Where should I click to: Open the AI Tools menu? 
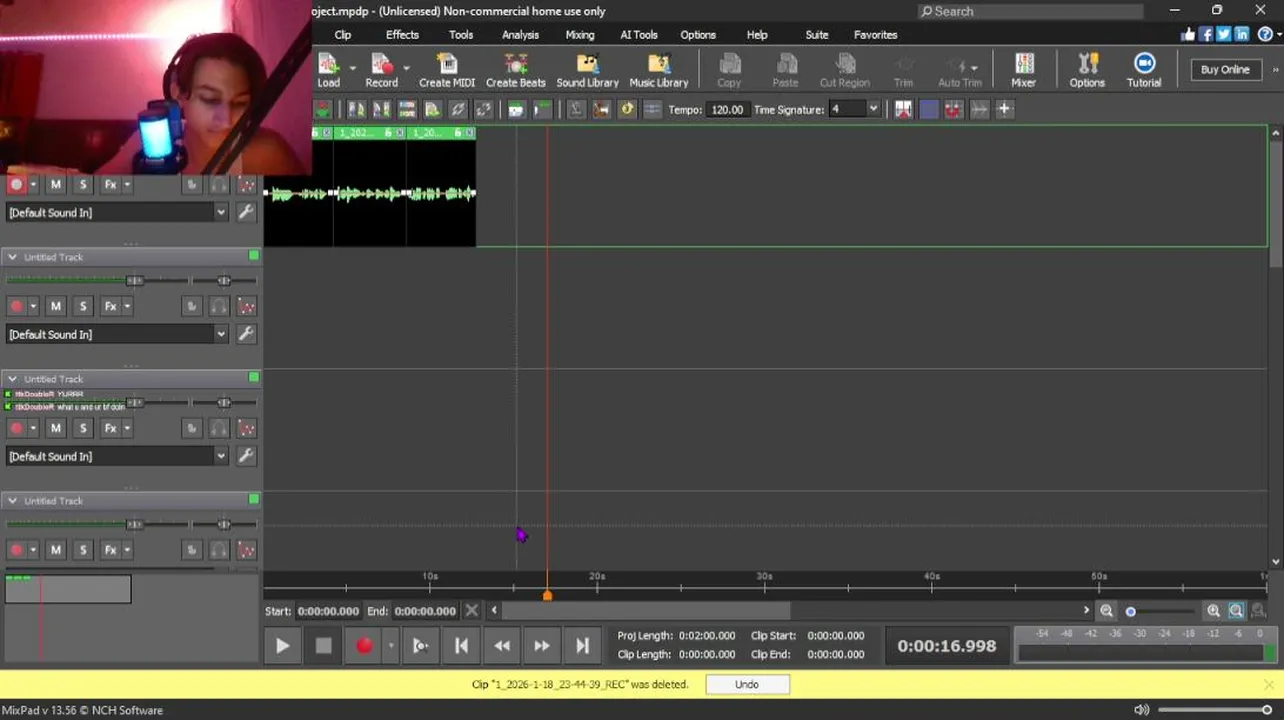(639, 34)
